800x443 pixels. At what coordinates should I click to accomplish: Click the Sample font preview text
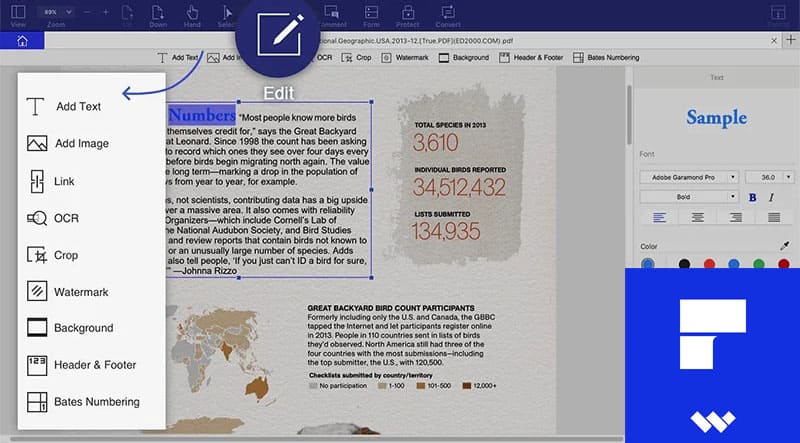(716, 118)
